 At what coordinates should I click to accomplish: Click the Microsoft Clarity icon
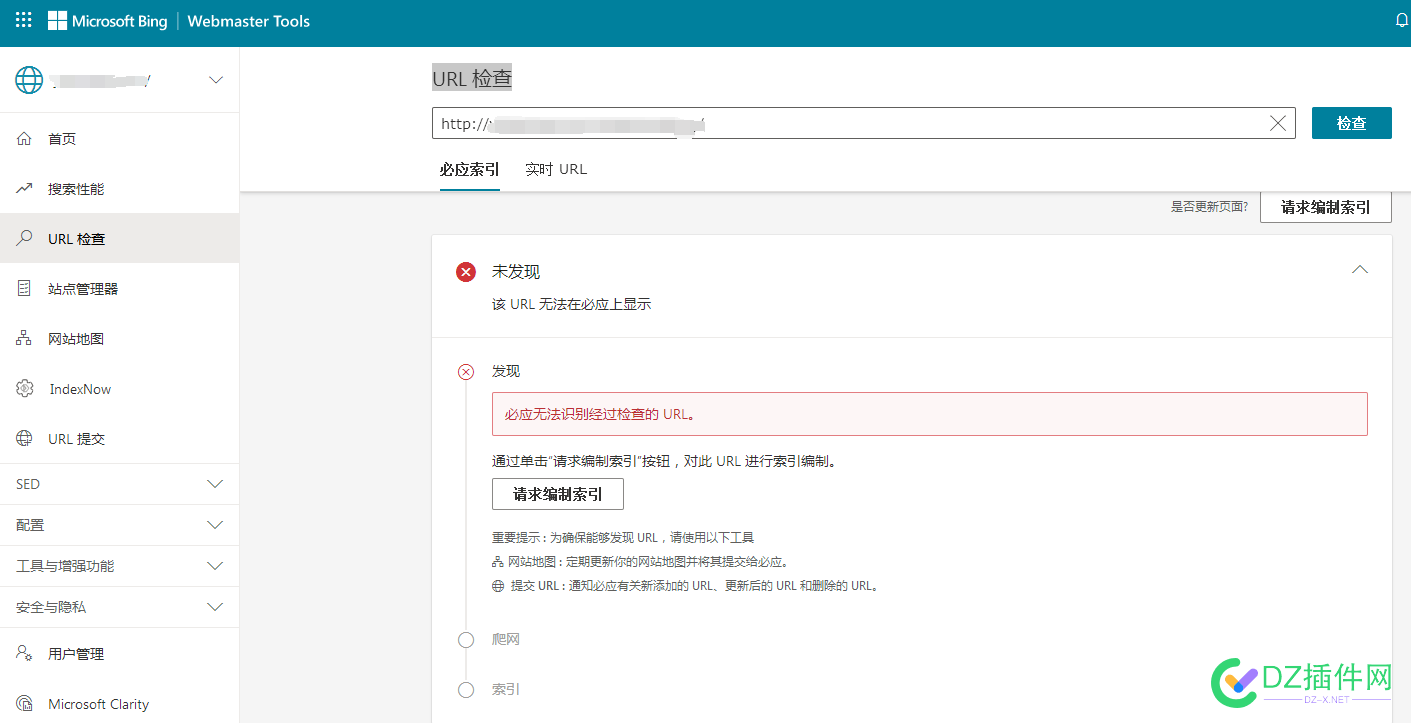(25, 703)
